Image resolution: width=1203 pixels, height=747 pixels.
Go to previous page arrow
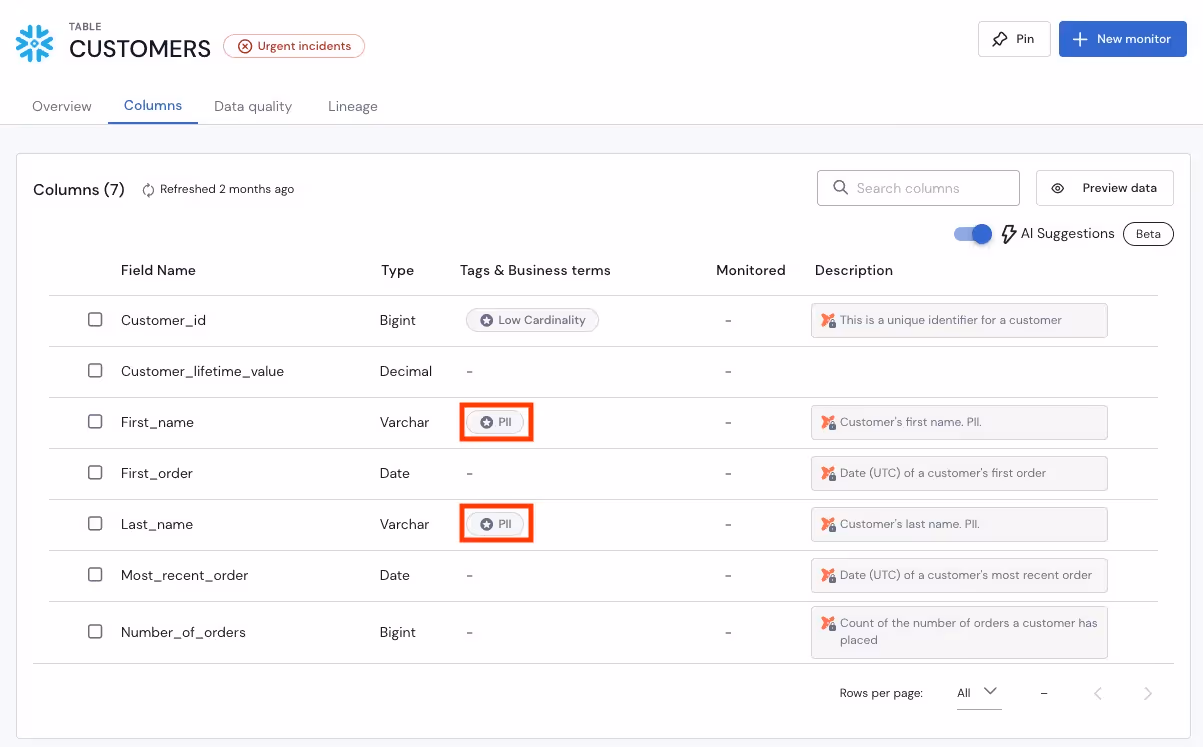[x=1098, y=693]
